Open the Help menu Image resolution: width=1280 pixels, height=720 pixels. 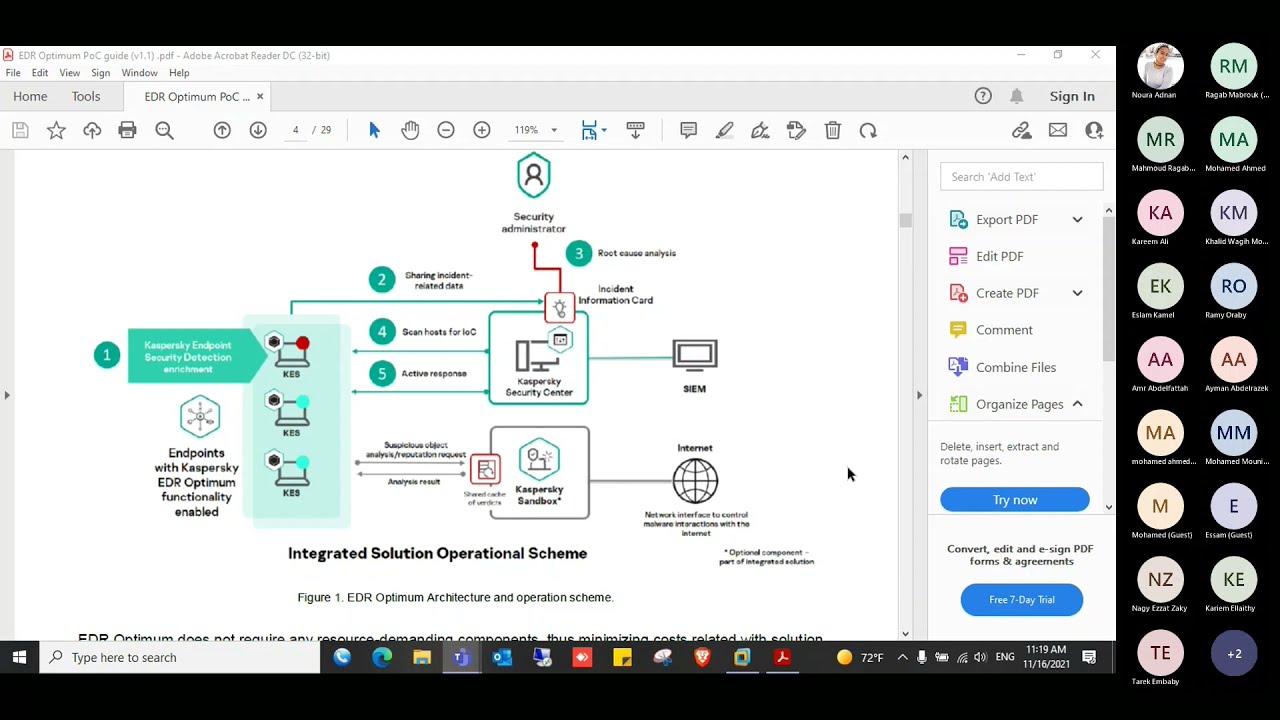pyautogui.click(x=179, y=73)
